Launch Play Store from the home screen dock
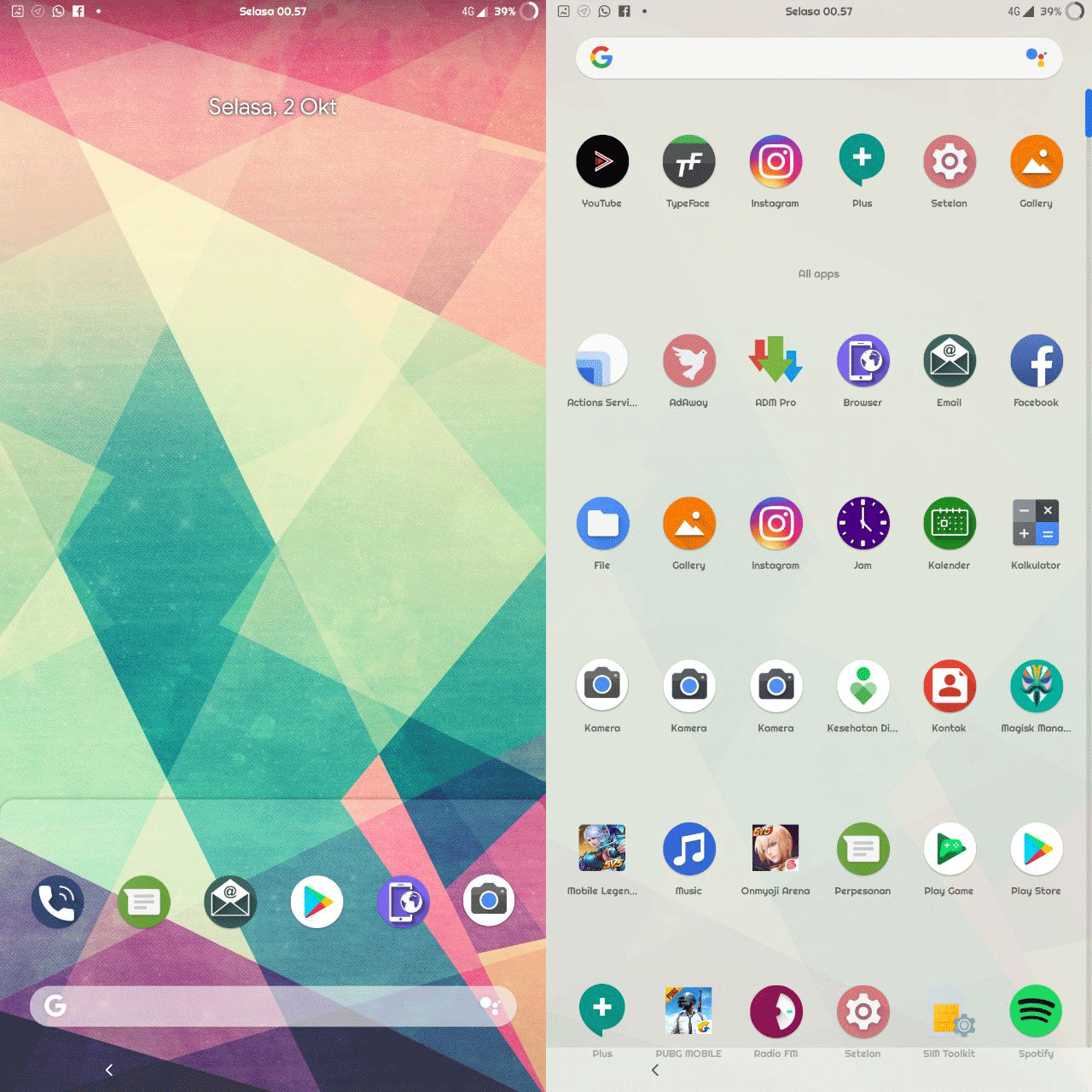Image resolution: width=1092 pixels, height=1092 pixels. tap(317, 902)
